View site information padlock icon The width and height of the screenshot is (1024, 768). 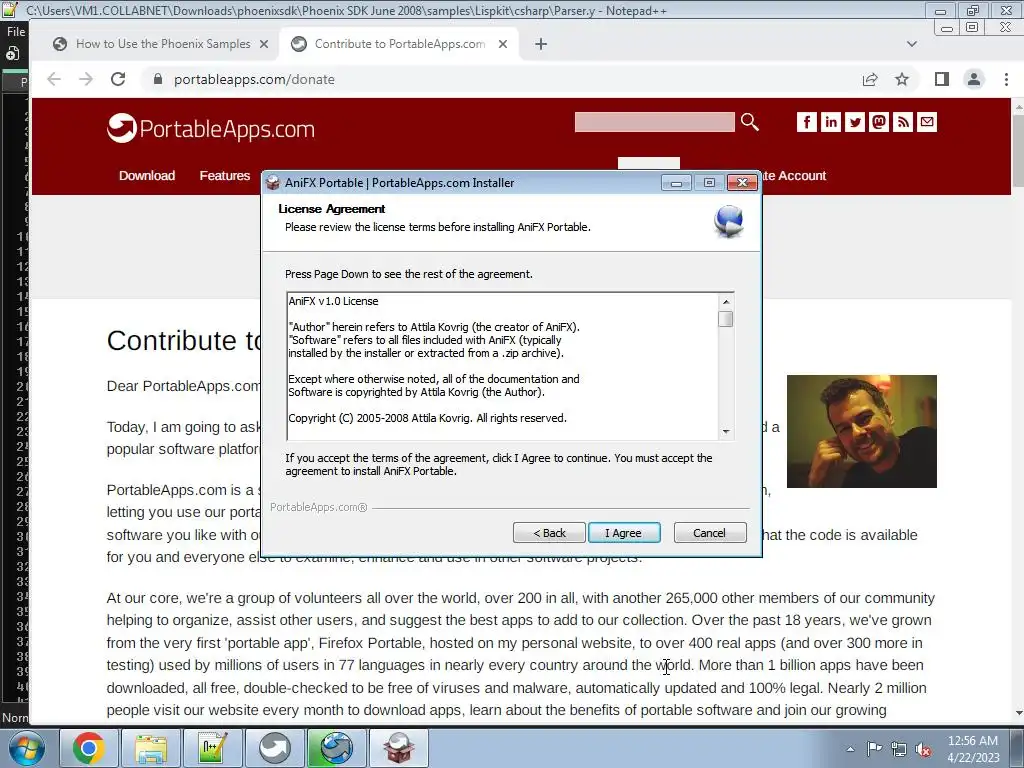coord(157,79)
